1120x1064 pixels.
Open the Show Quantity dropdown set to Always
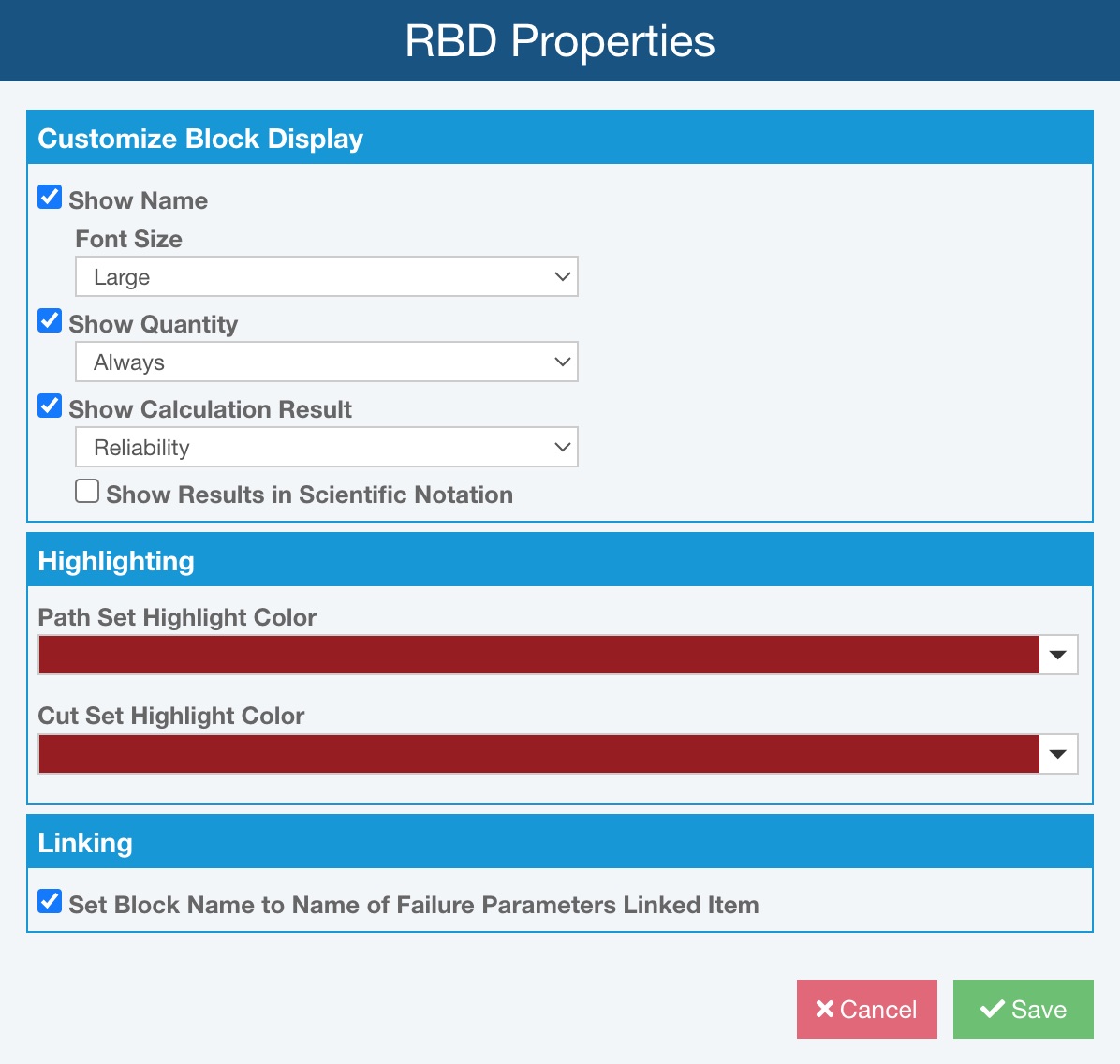(x=326, y=362)
